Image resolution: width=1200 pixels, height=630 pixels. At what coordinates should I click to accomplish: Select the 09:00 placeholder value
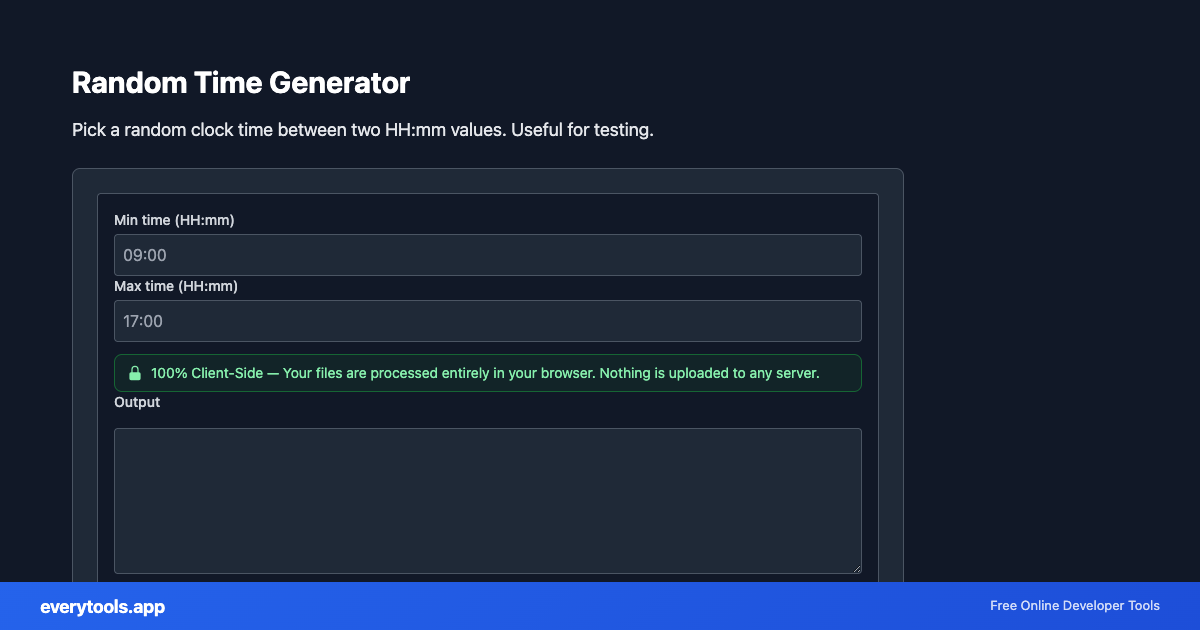point(144,254)
